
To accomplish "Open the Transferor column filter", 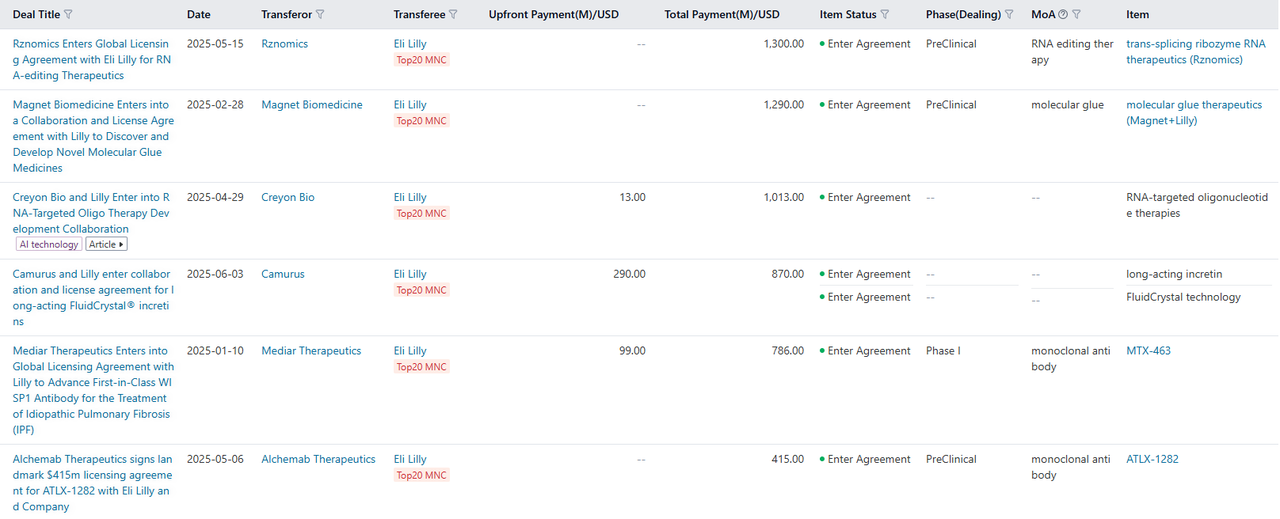I will click(x=320, y=15).
